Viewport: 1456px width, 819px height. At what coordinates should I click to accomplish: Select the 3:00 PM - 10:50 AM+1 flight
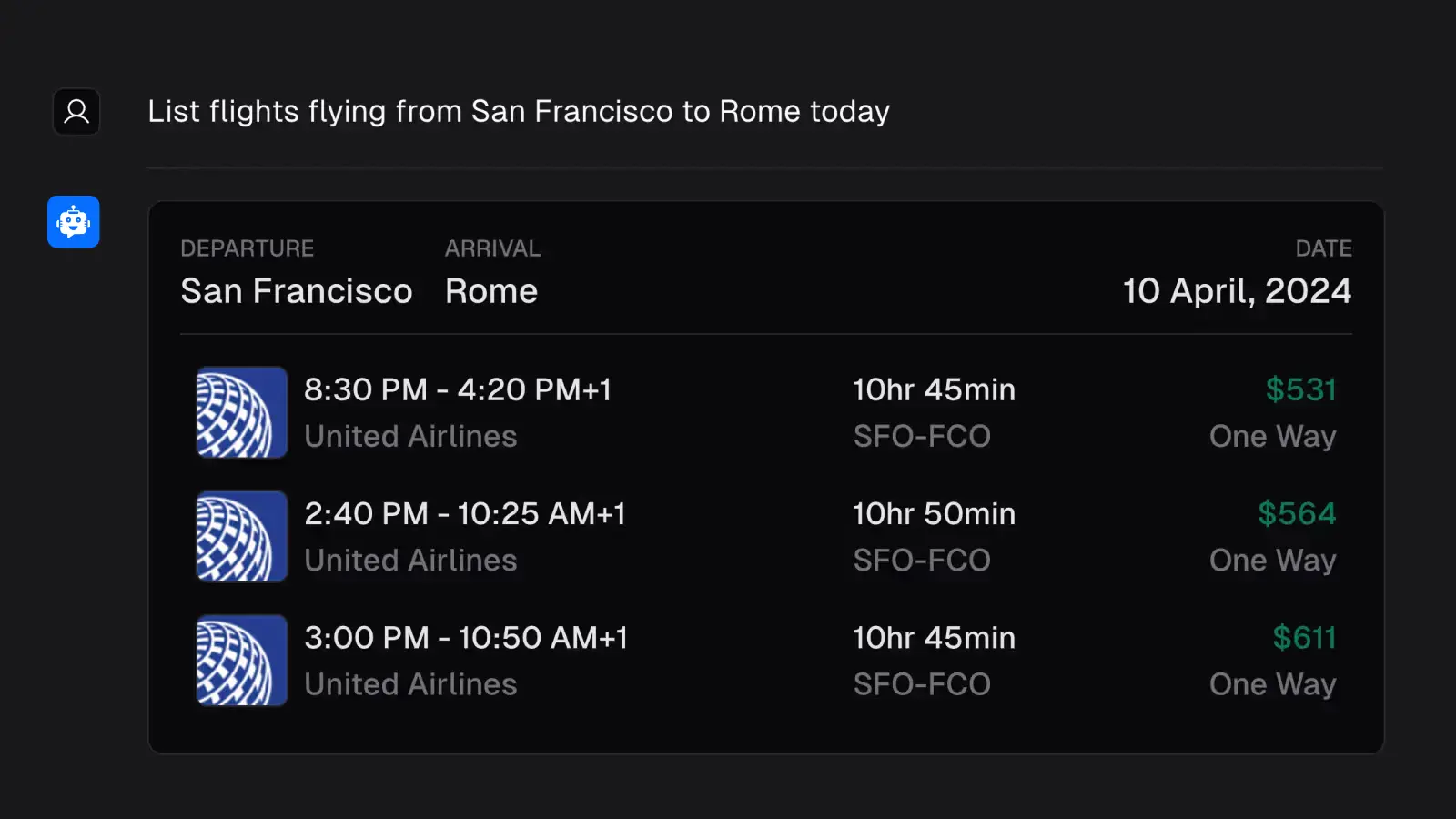click(766, 661)
